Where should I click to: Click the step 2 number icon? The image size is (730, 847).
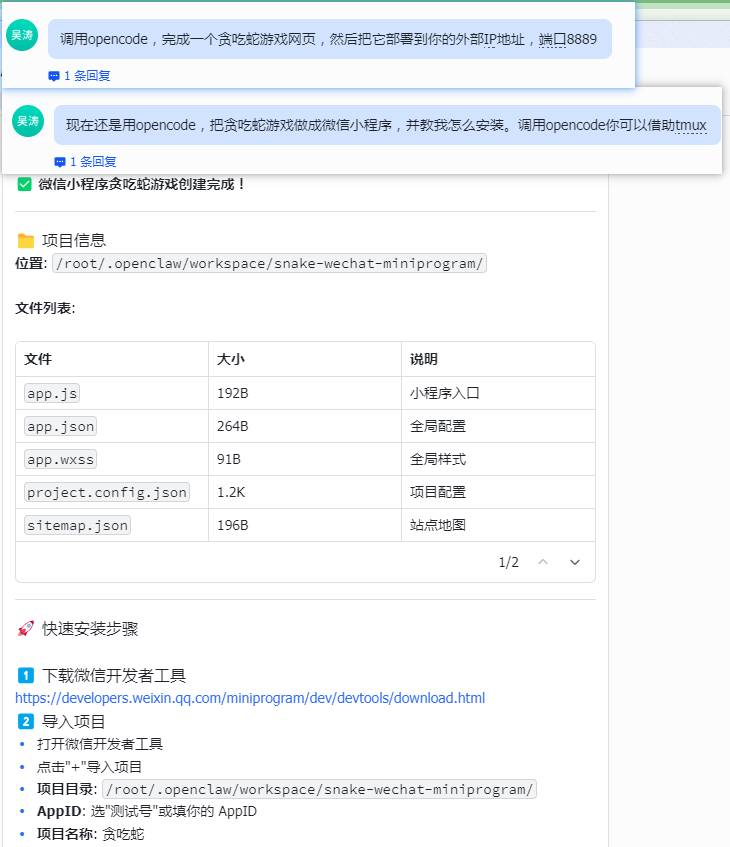pyautogui.click(x=25, y=722)
